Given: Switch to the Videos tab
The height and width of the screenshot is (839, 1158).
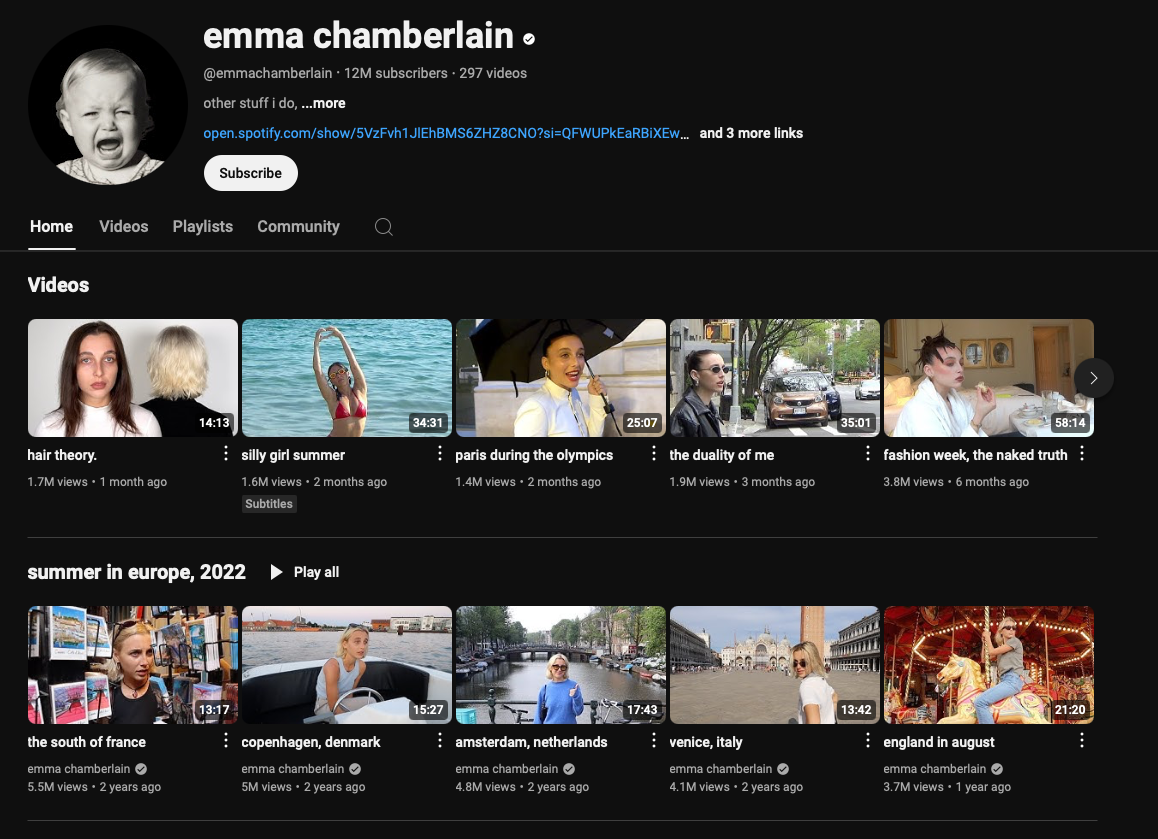Looking at the screenshot, I should (x=123, y=227).
